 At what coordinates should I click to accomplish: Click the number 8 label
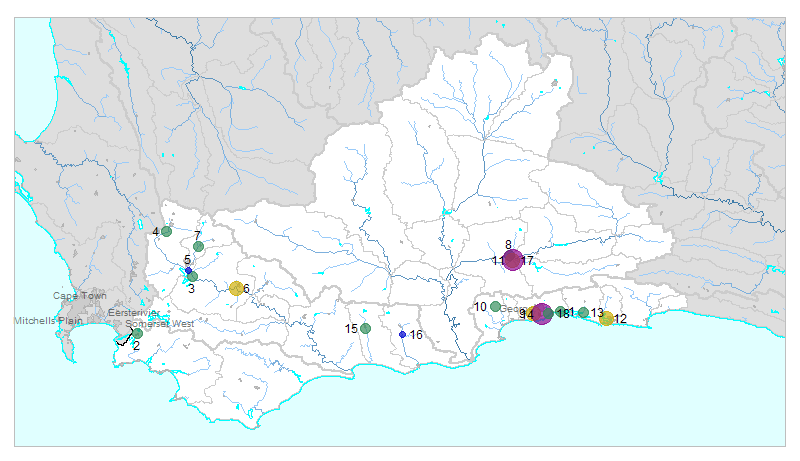[508, 245]
